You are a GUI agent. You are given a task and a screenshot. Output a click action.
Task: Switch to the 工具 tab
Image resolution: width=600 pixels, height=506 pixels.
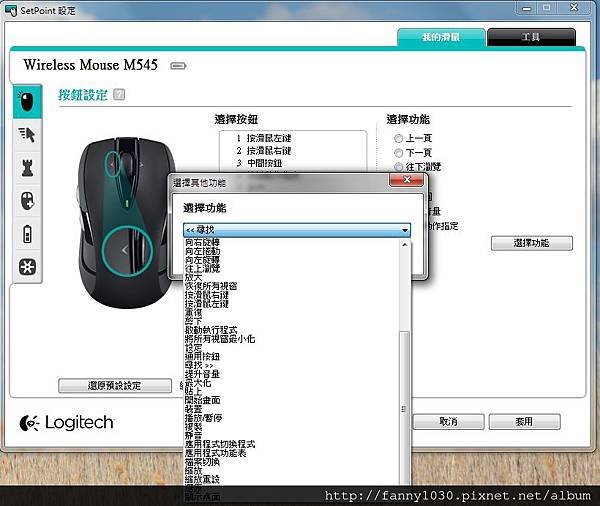click(531, 37)
